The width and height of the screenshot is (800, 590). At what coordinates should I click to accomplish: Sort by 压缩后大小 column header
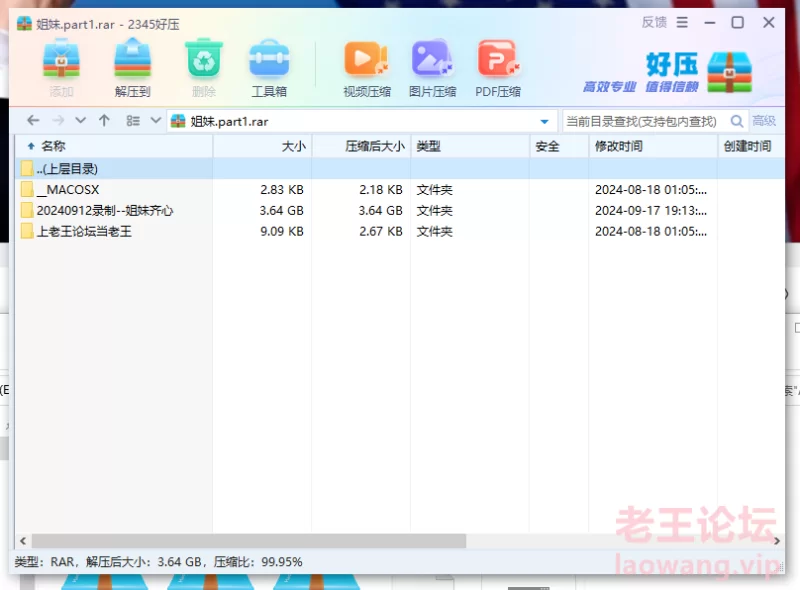(x=362, y=146)
